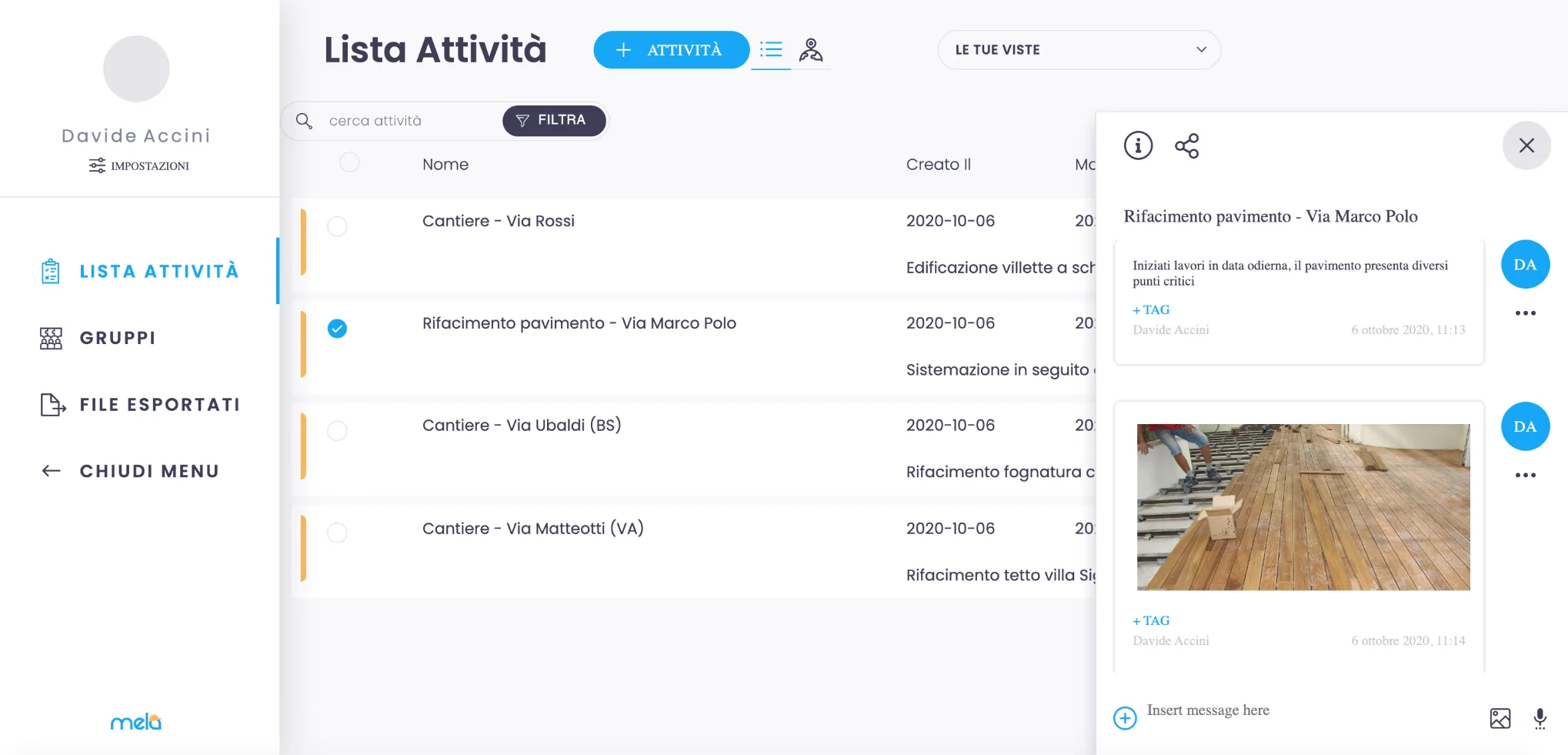
Task: Click the share icon in the detail panel
Action: [1186, 146]
